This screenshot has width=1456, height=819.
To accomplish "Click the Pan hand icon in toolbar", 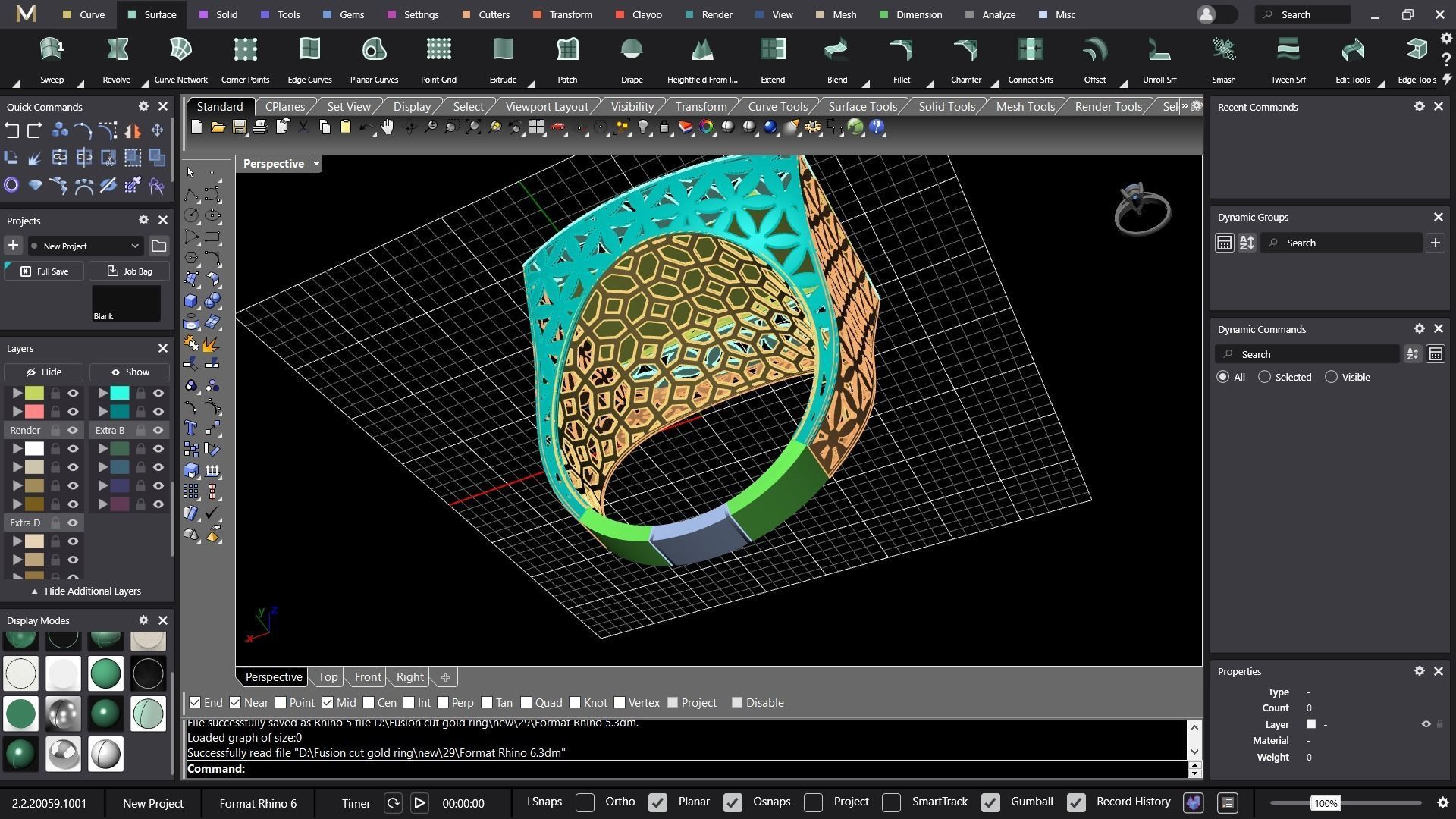I will 388,127.
